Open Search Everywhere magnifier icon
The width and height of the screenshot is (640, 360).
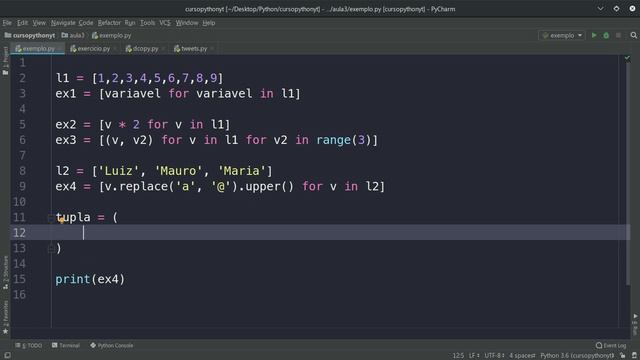point(633,36)
